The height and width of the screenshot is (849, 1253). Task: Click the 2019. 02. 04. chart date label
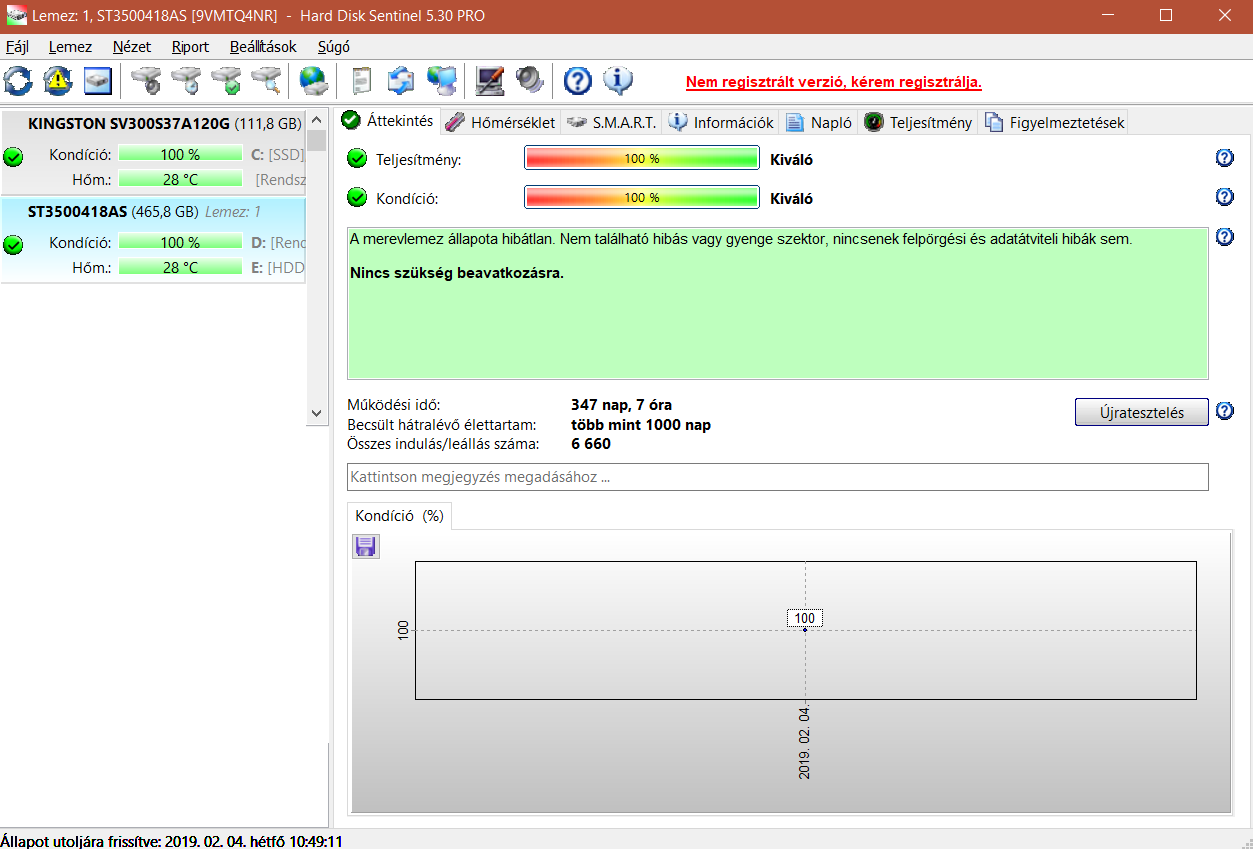pyautogui.click(x=805, y=742)
